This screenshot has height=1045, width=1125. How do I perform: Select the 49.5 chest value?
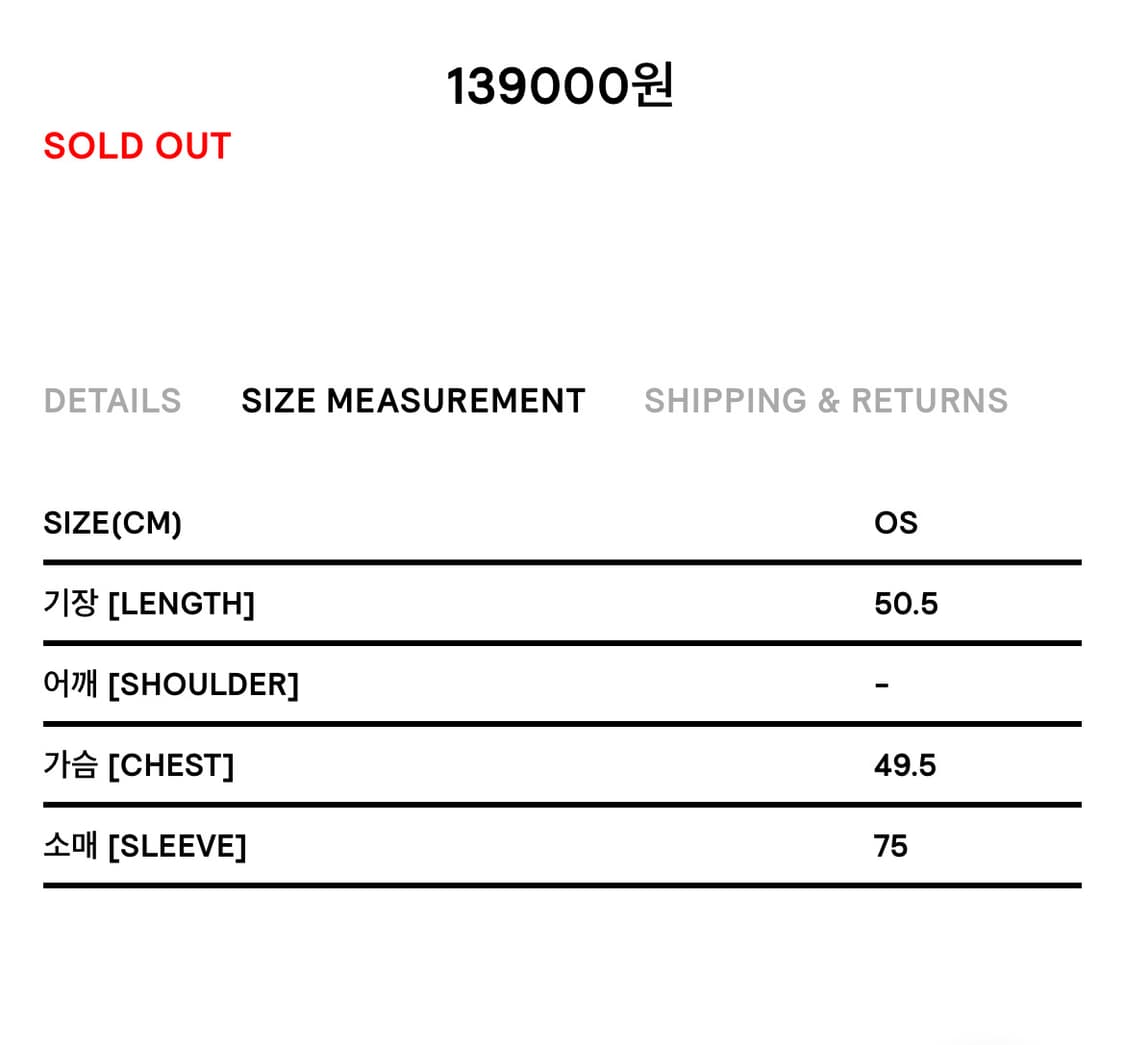904,766
